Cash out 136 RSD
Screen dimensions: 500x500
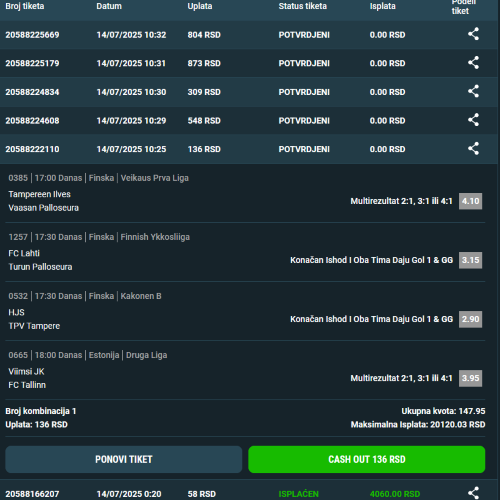[x=367, y=459]
